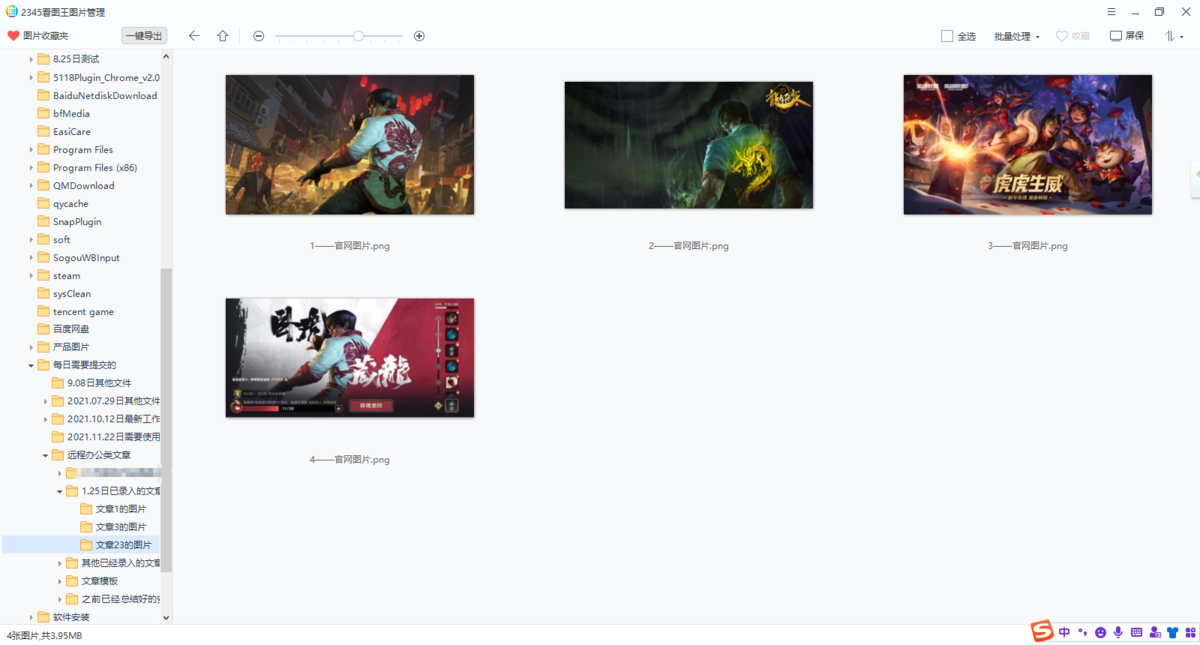Expand the Program Files (x86) folder
The height and width of the screenshot is (645, 1200).
coord(31,168)
